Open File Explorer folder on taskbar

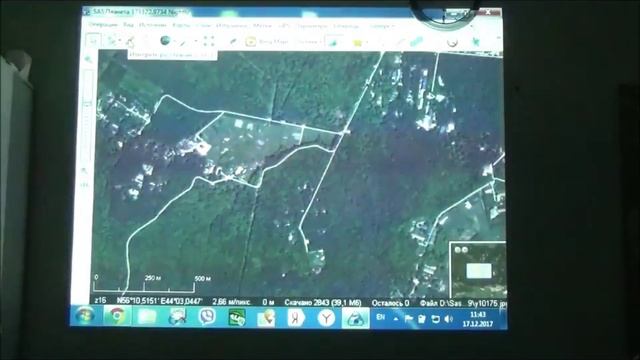click(x=147, y=317)
